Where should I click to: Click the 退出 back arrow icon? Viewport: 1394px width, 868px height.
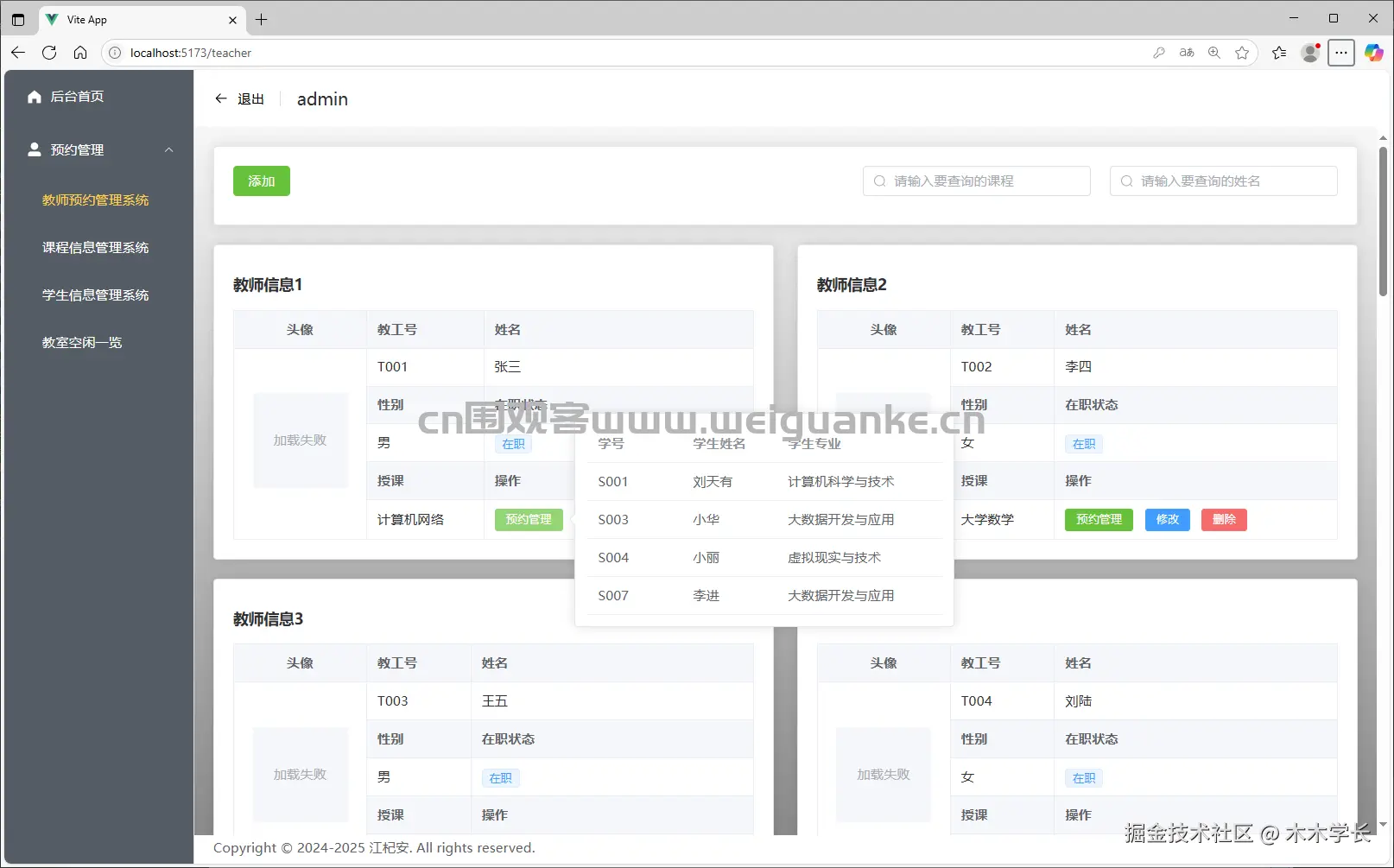tap(221, 98)
